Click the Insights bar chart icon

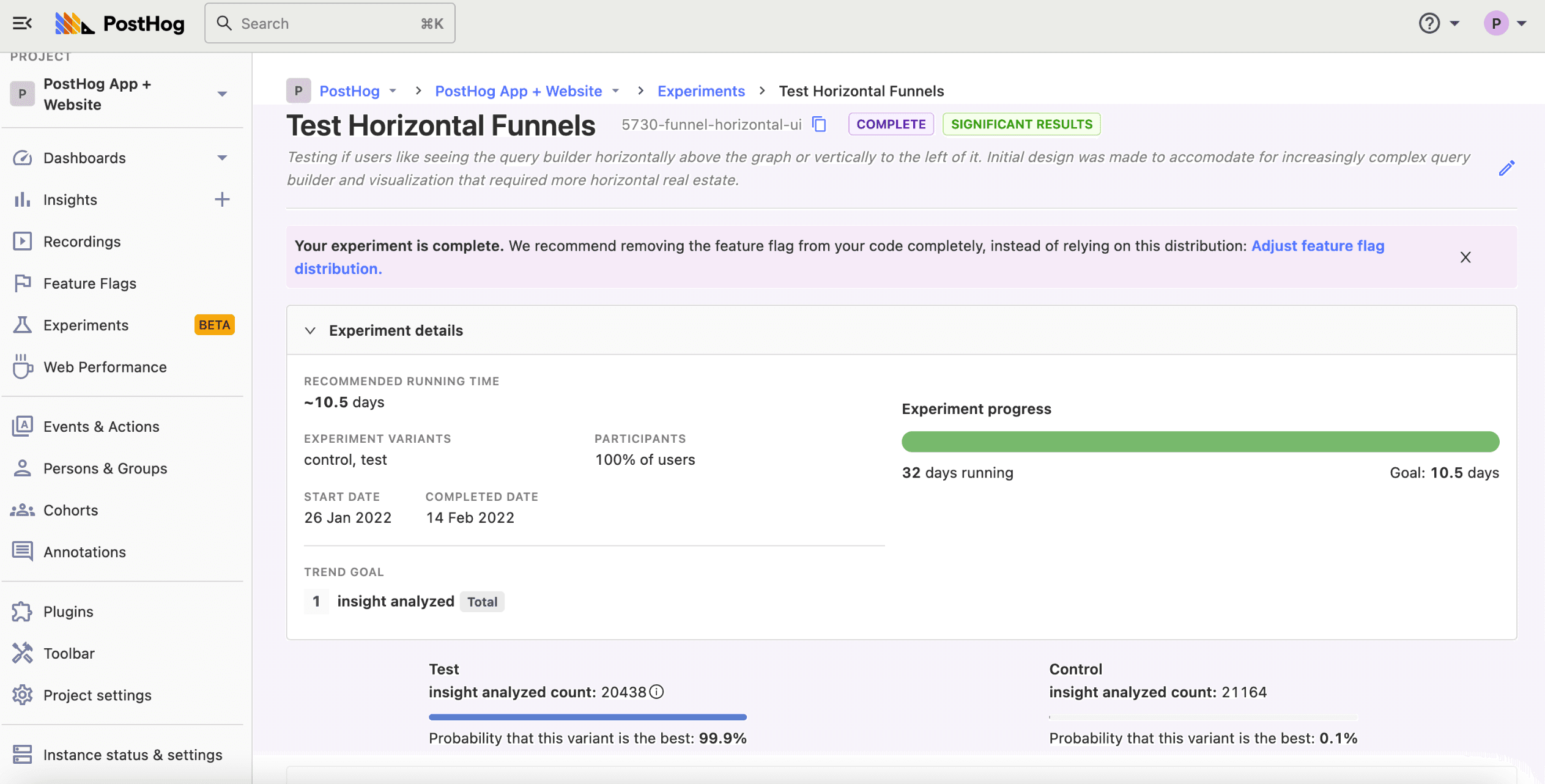23,199
